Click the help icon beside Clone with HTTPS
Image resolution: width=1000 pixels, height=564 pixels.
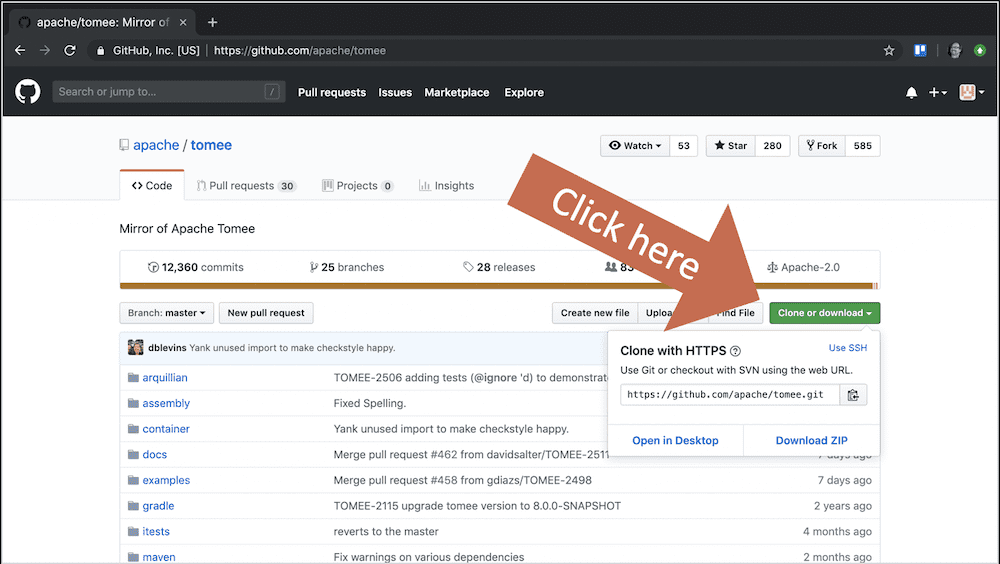[x=735, y=351]
